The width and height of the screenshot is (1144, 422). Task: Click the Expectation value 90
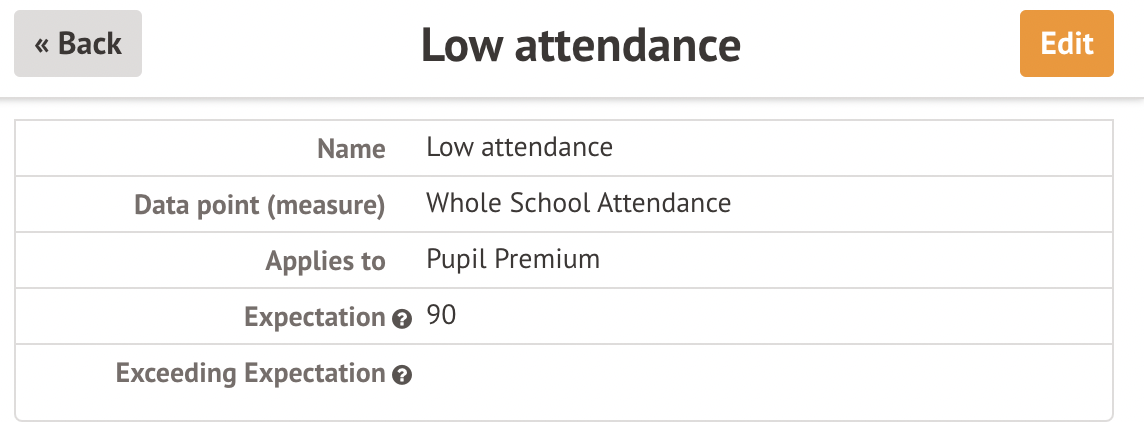pos(441,315)
